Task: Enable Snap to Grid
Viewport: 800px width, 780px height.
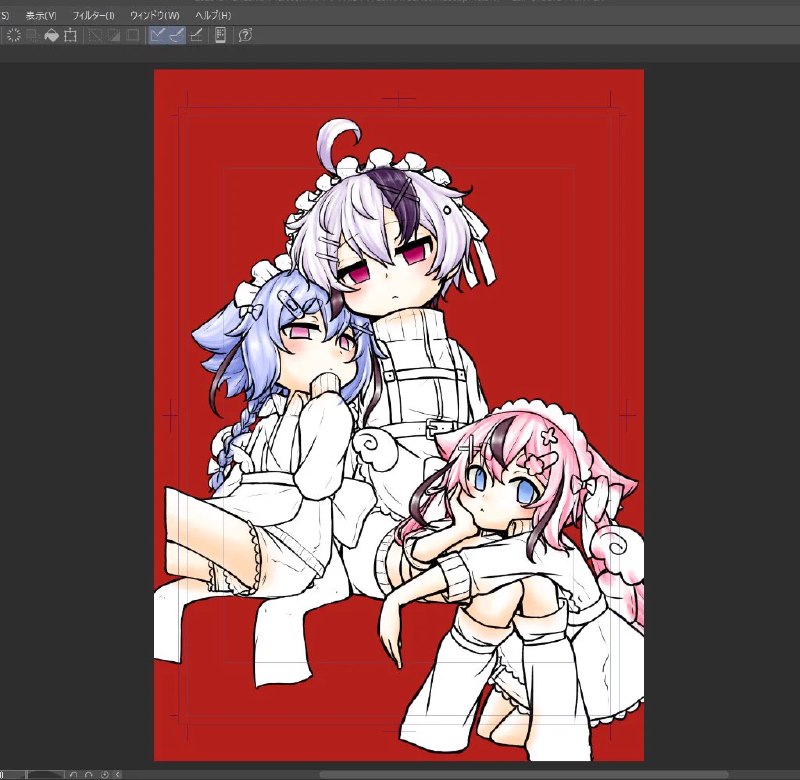Action: click(x=196, y=35)
